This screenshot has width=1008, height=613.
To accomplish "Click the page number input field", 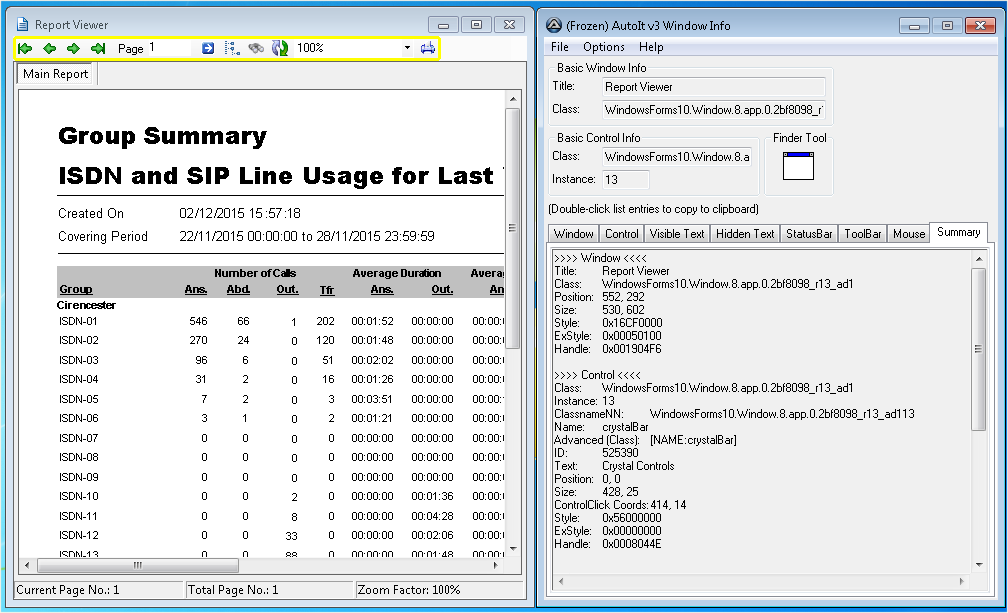I will pos(170,48).
